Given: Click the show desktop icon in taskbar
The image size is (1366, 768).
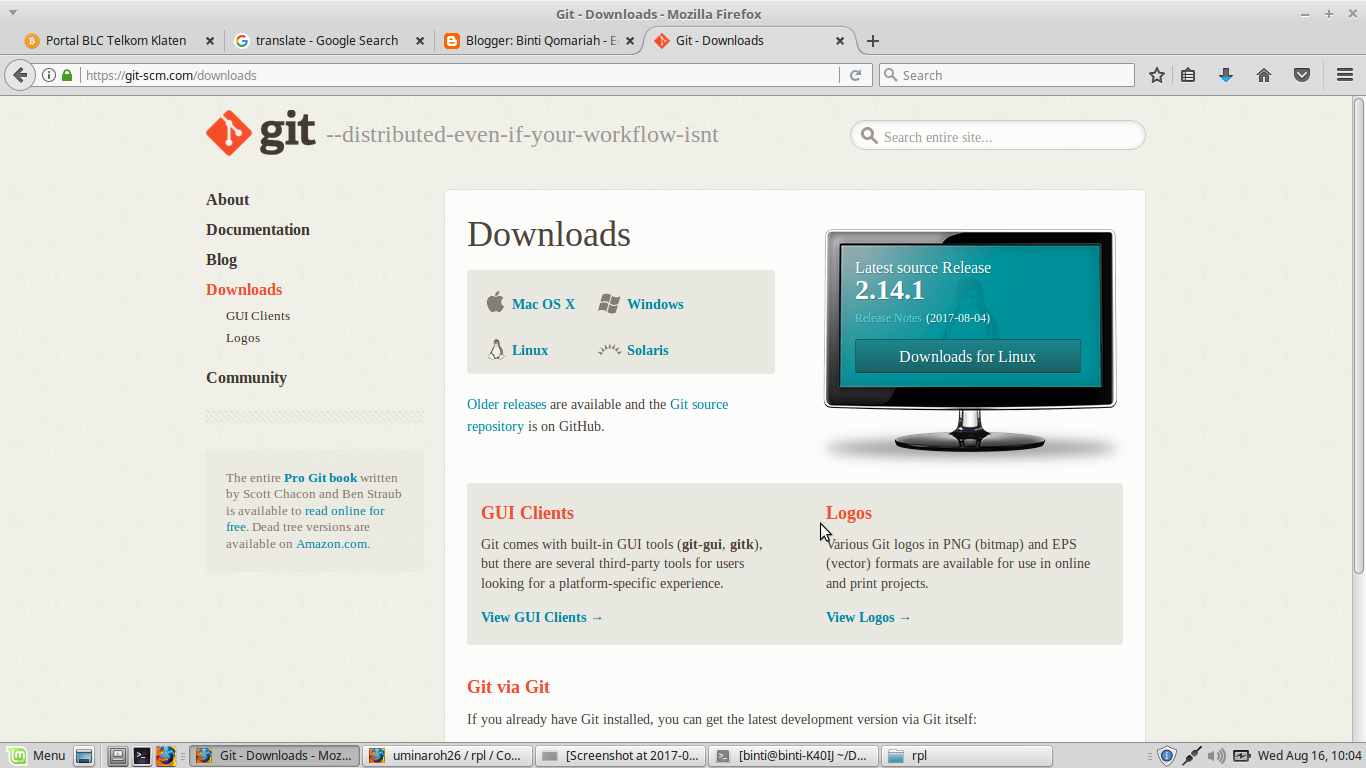Looking at the screenshot, I should coord(84,756).
